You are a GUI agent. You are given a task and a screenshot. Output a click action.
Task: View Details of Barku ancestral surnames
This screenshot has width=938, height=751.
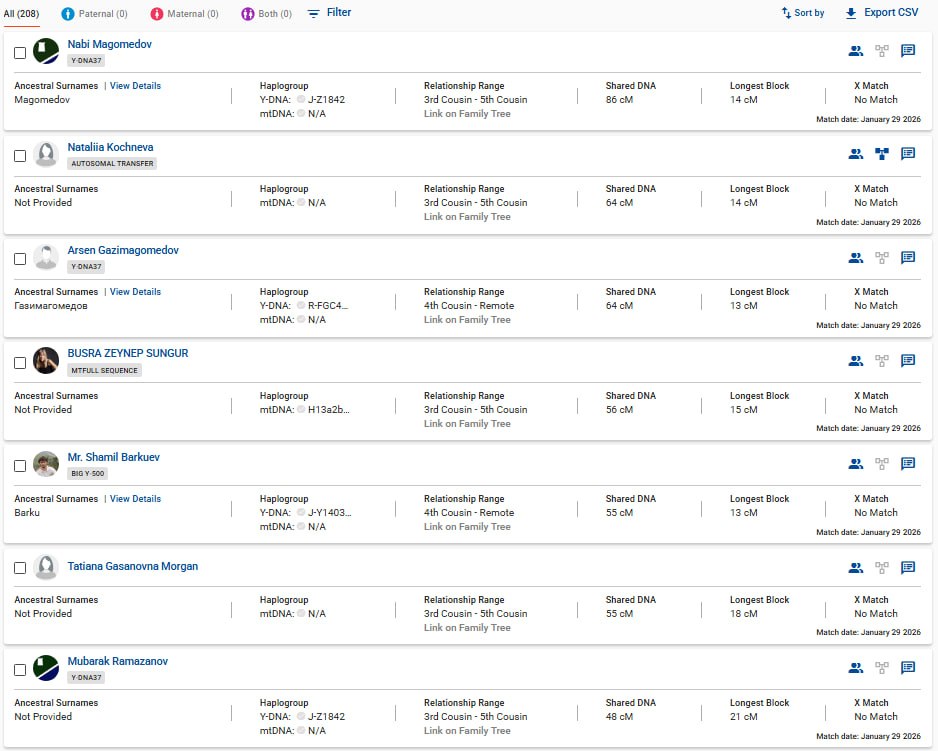point(135,498)
